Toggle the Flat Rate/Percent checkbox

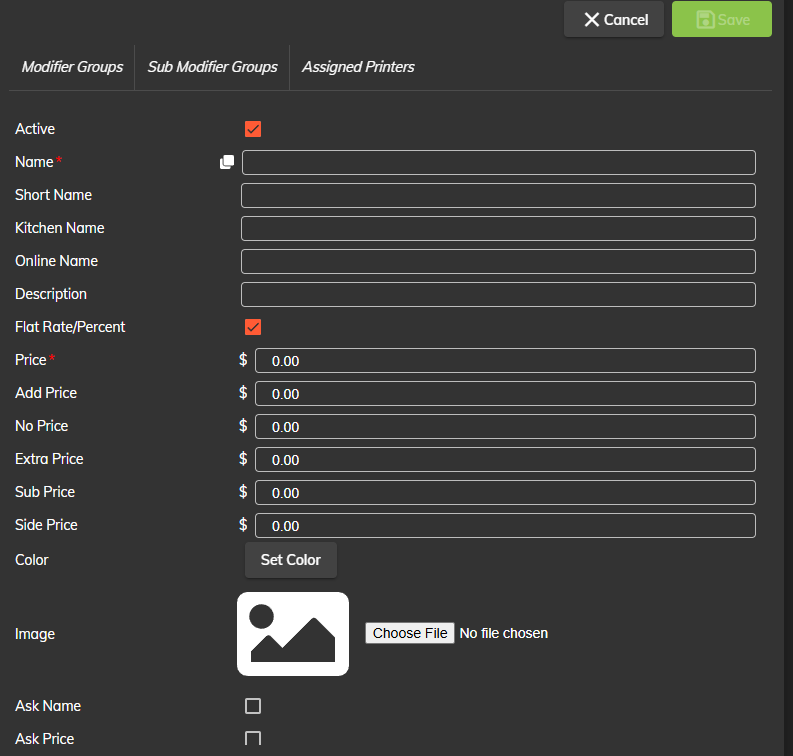click(x=253, y=327)
